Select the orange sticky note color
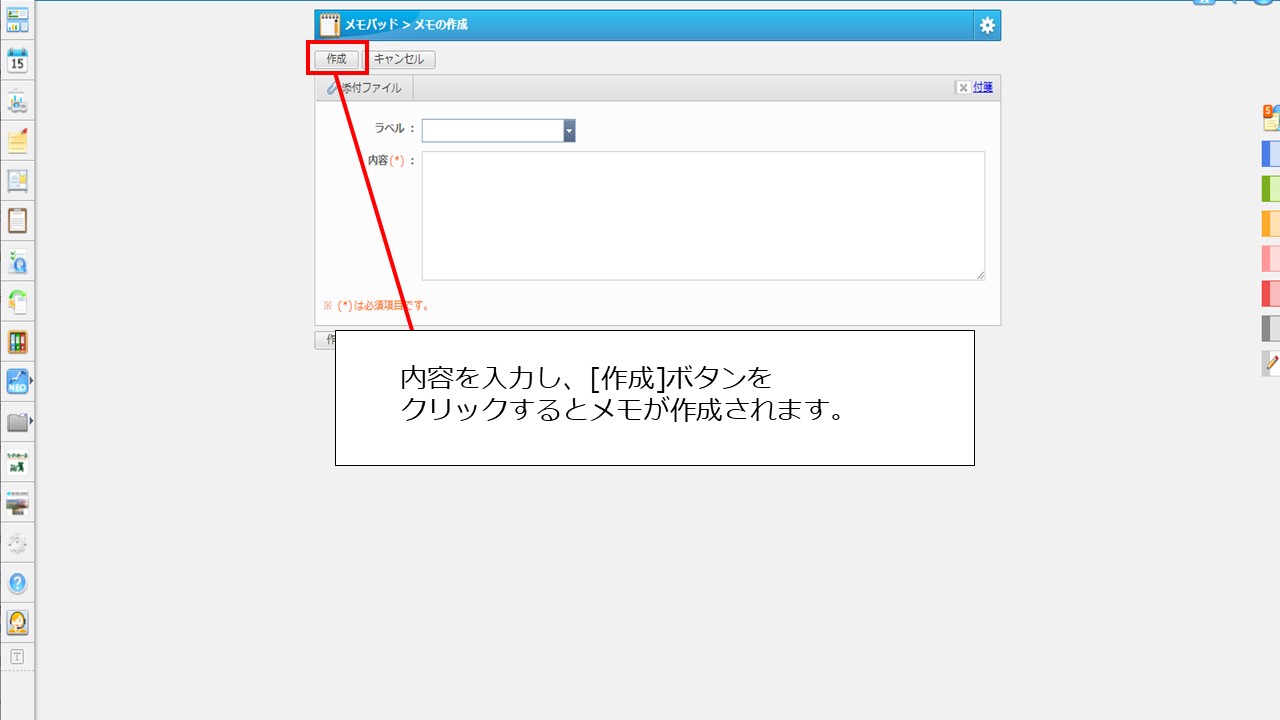Viewport: 1280px width, 720px height. [1271, 223]
